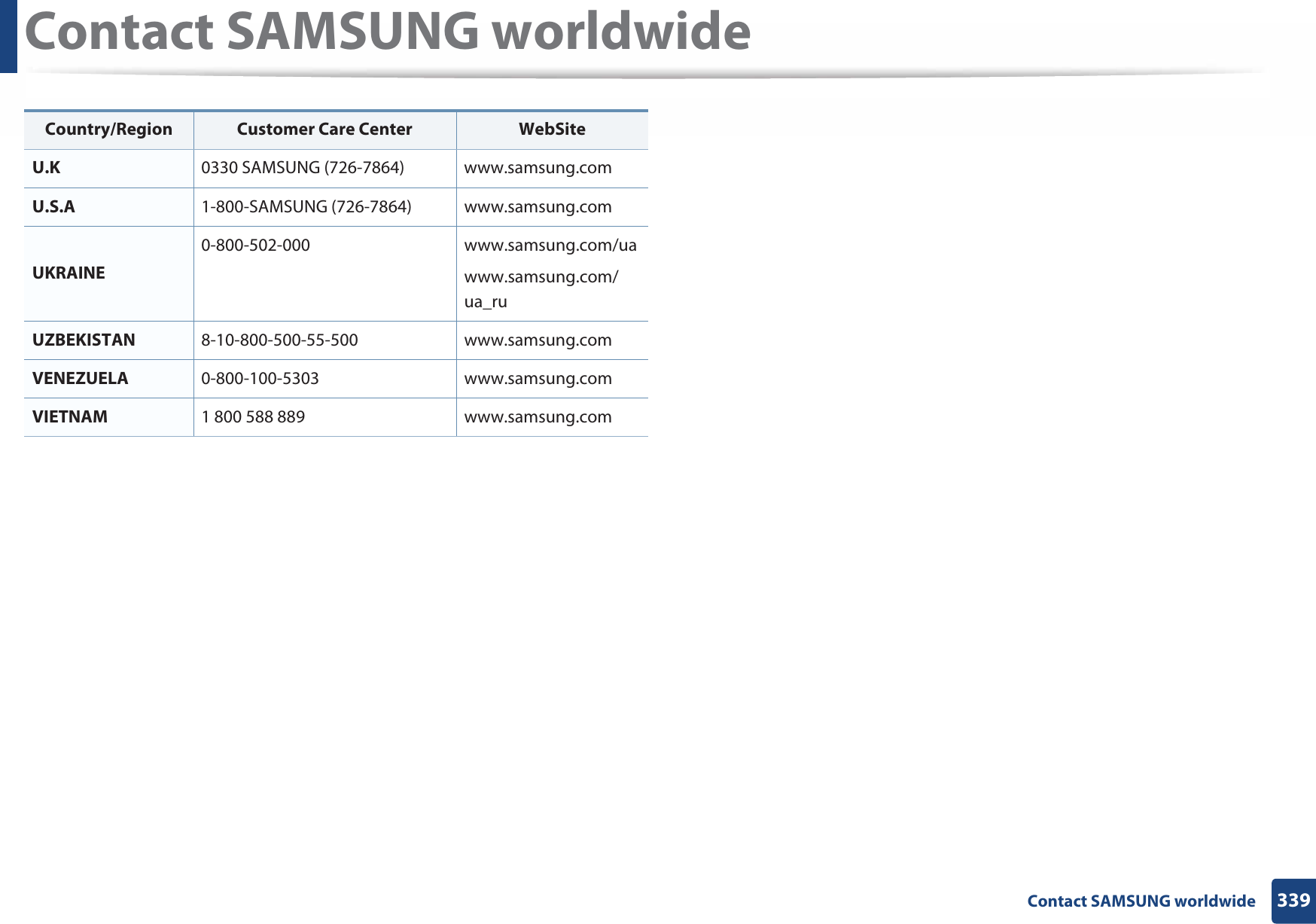Select the Country/Region column header
Screen dimensions: 1316x924
point(108,130)
